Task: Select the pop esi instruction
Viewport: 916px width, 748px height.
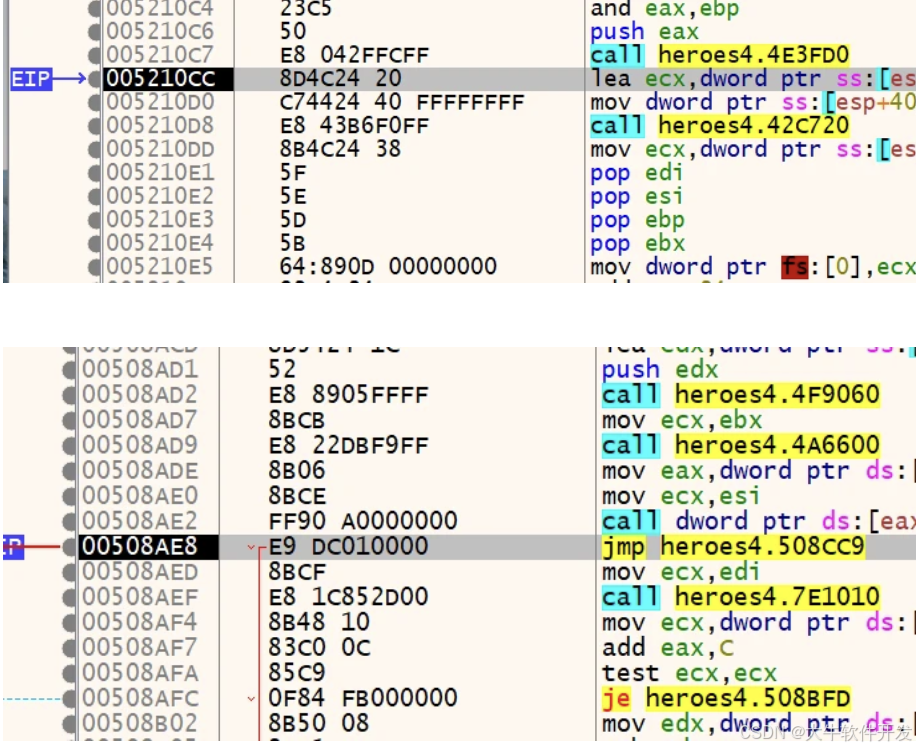Action: 636,196
